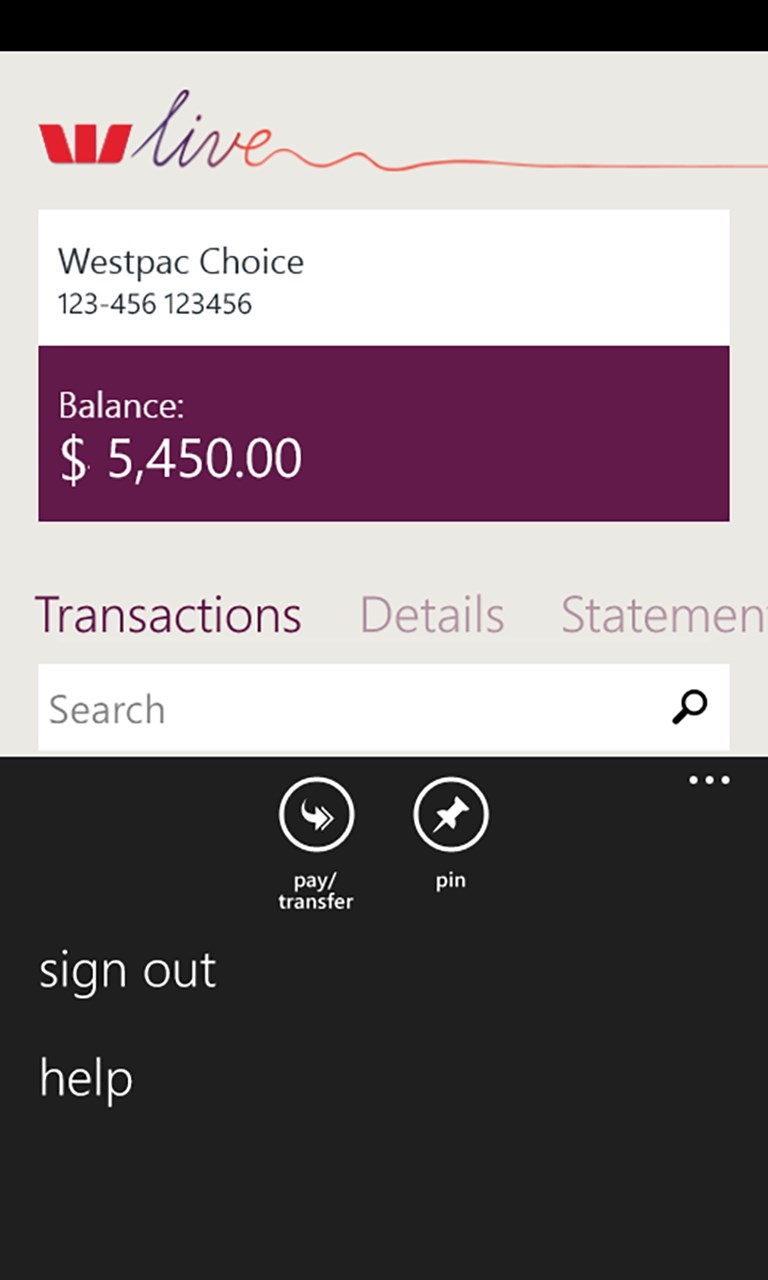Click the account number 123-456 123456
768x1280 pixels.
pos(155,304)
